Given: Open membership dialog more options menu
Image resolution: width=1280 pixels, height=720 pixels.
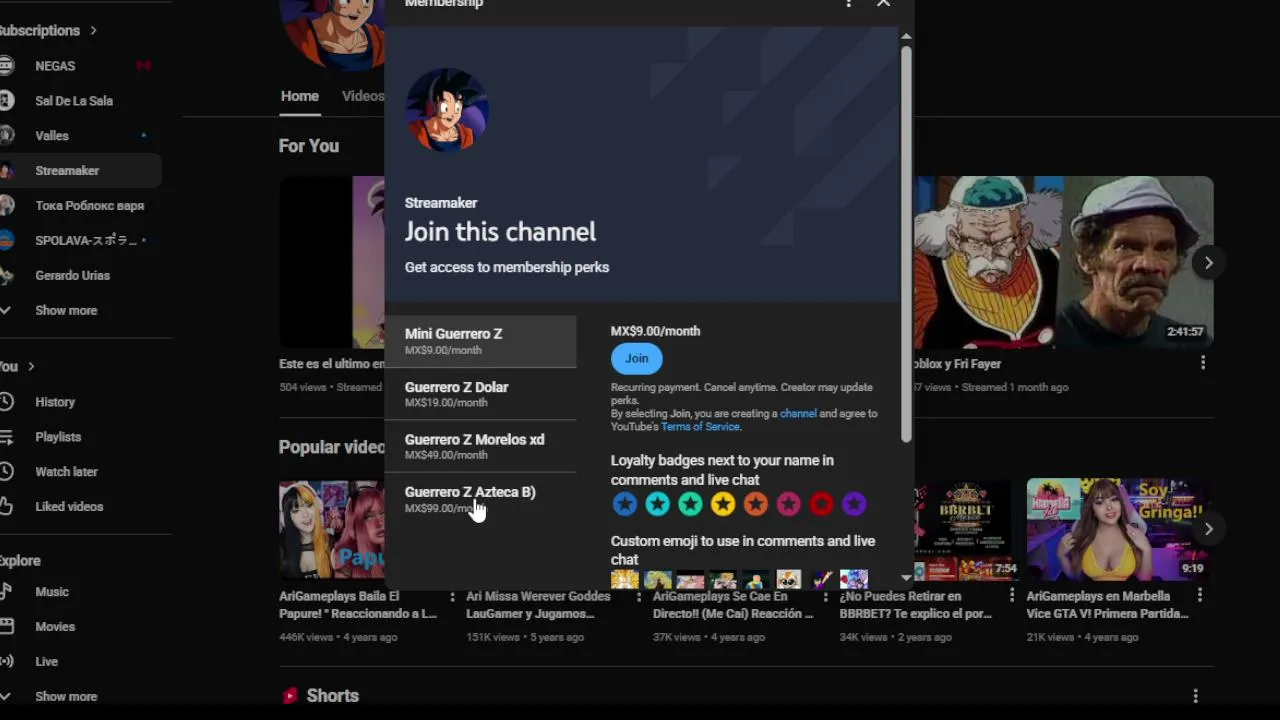Looking at the screenshot, I should pyautogui.click(x=849, y=4).
